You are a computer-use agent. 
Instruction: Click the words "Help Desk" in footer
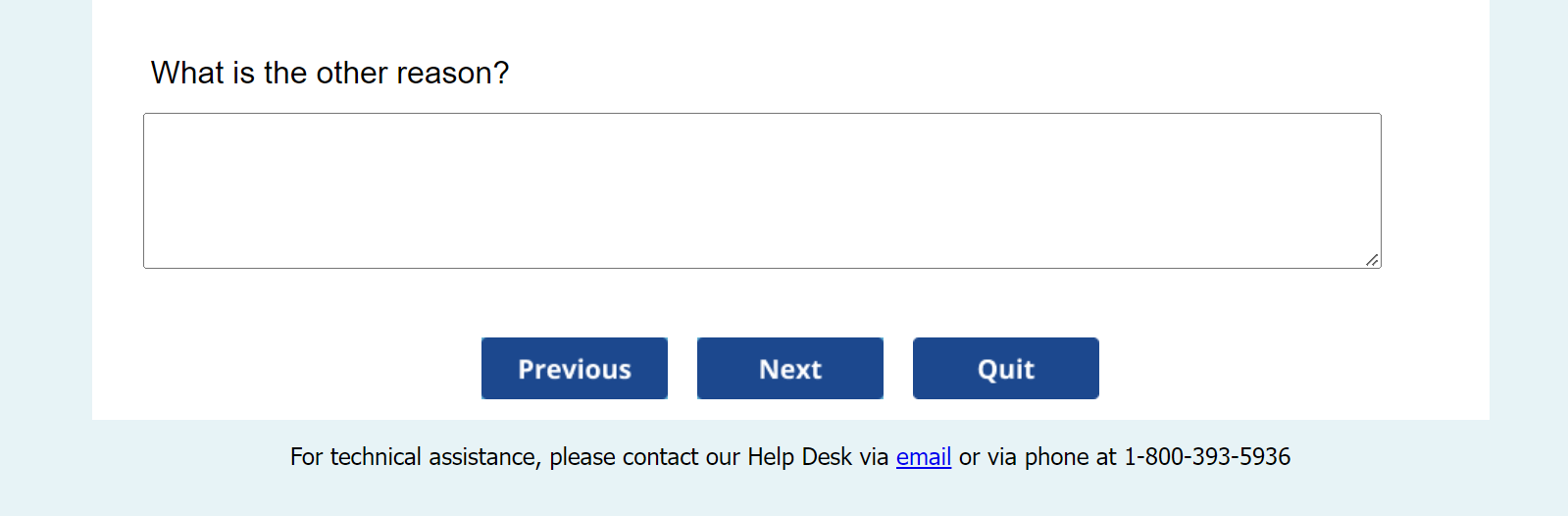point(799,457)
